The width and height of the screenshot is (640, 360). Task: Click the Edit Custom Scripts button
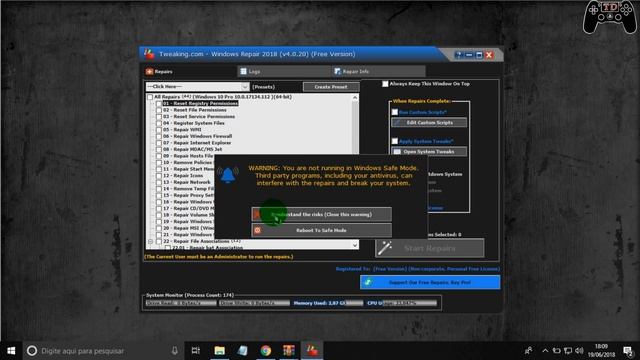tap(429, 122)
